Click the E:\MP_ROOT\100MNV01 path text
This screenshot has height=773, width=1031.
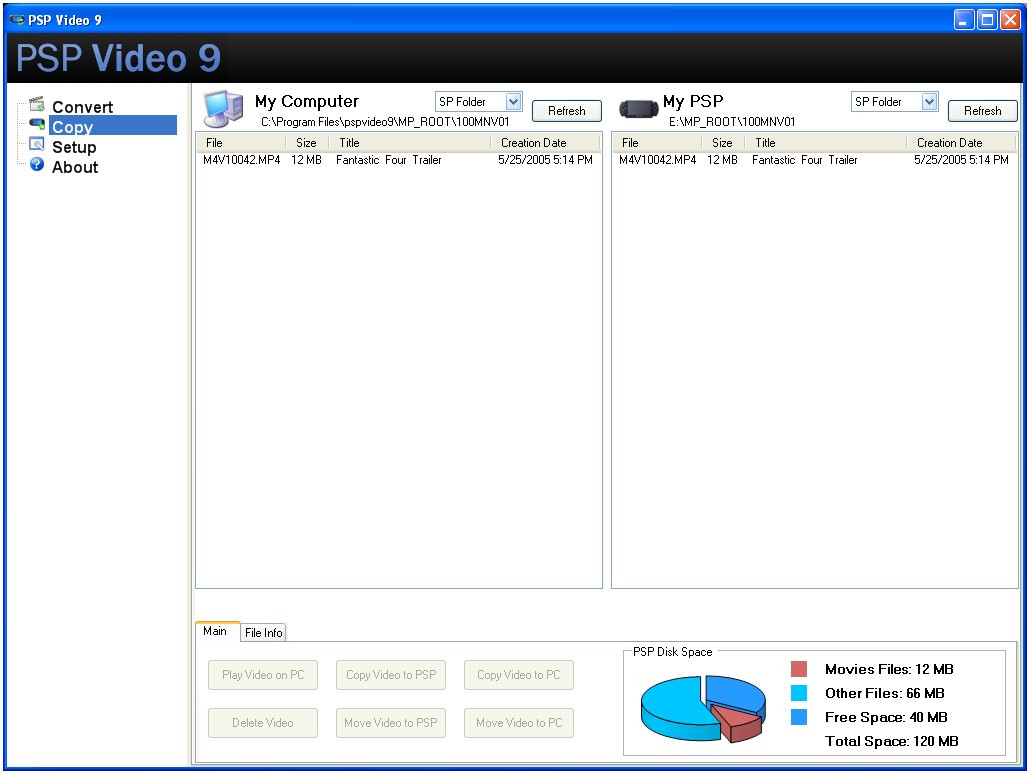tap(732, 122)
